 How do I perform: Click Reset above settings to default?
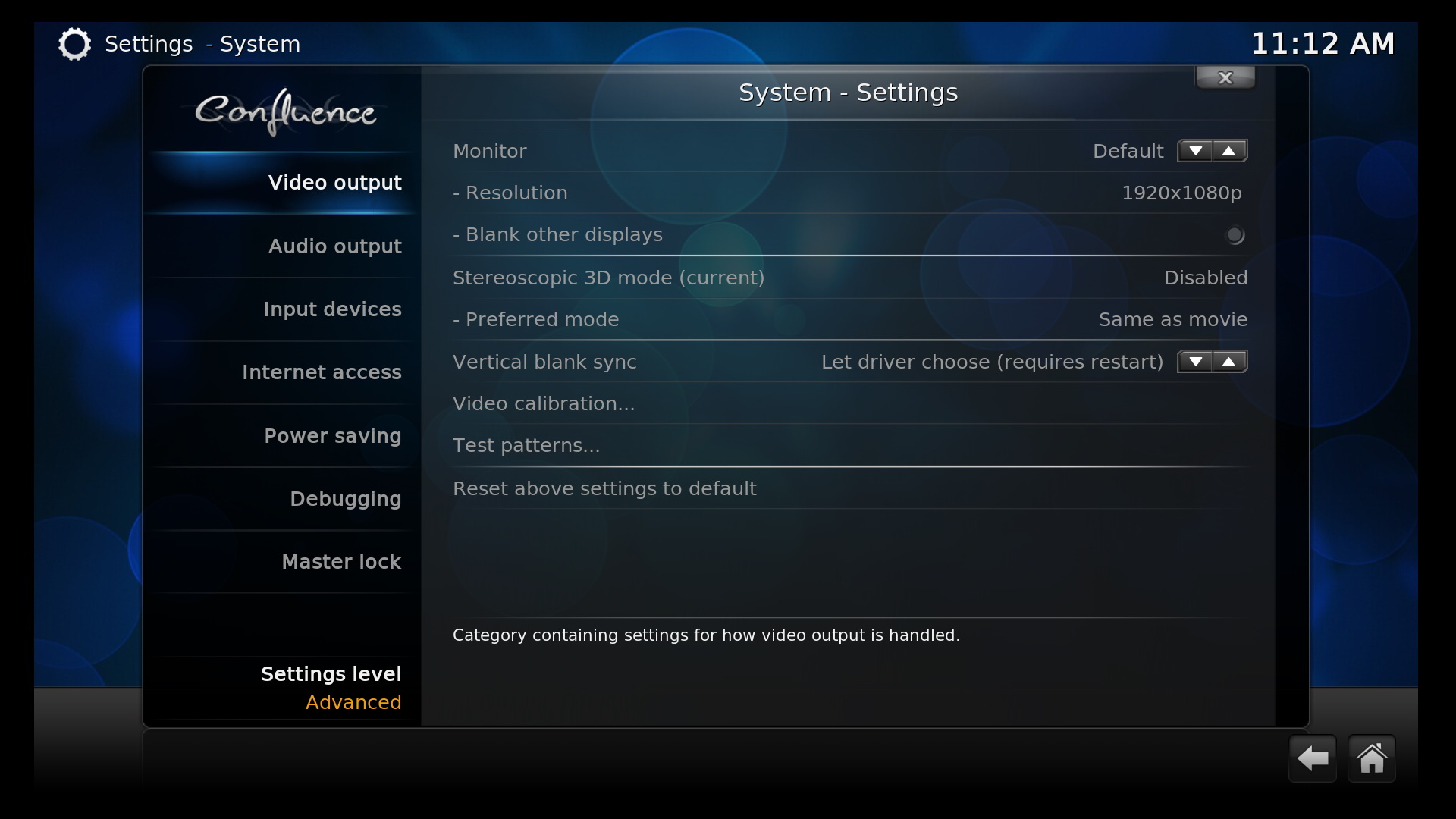(x=849, y=488)
